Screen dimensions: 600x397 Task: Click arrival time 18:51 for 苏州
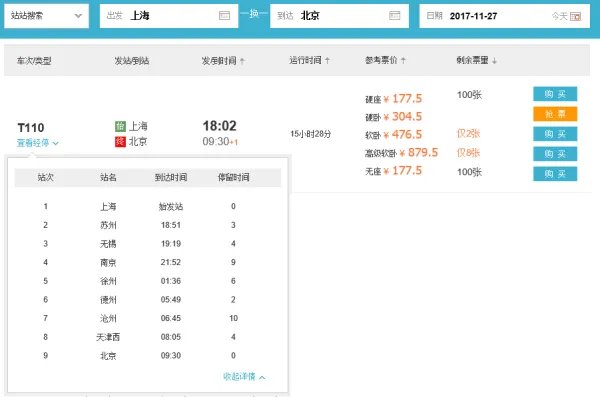coord(171,225)
